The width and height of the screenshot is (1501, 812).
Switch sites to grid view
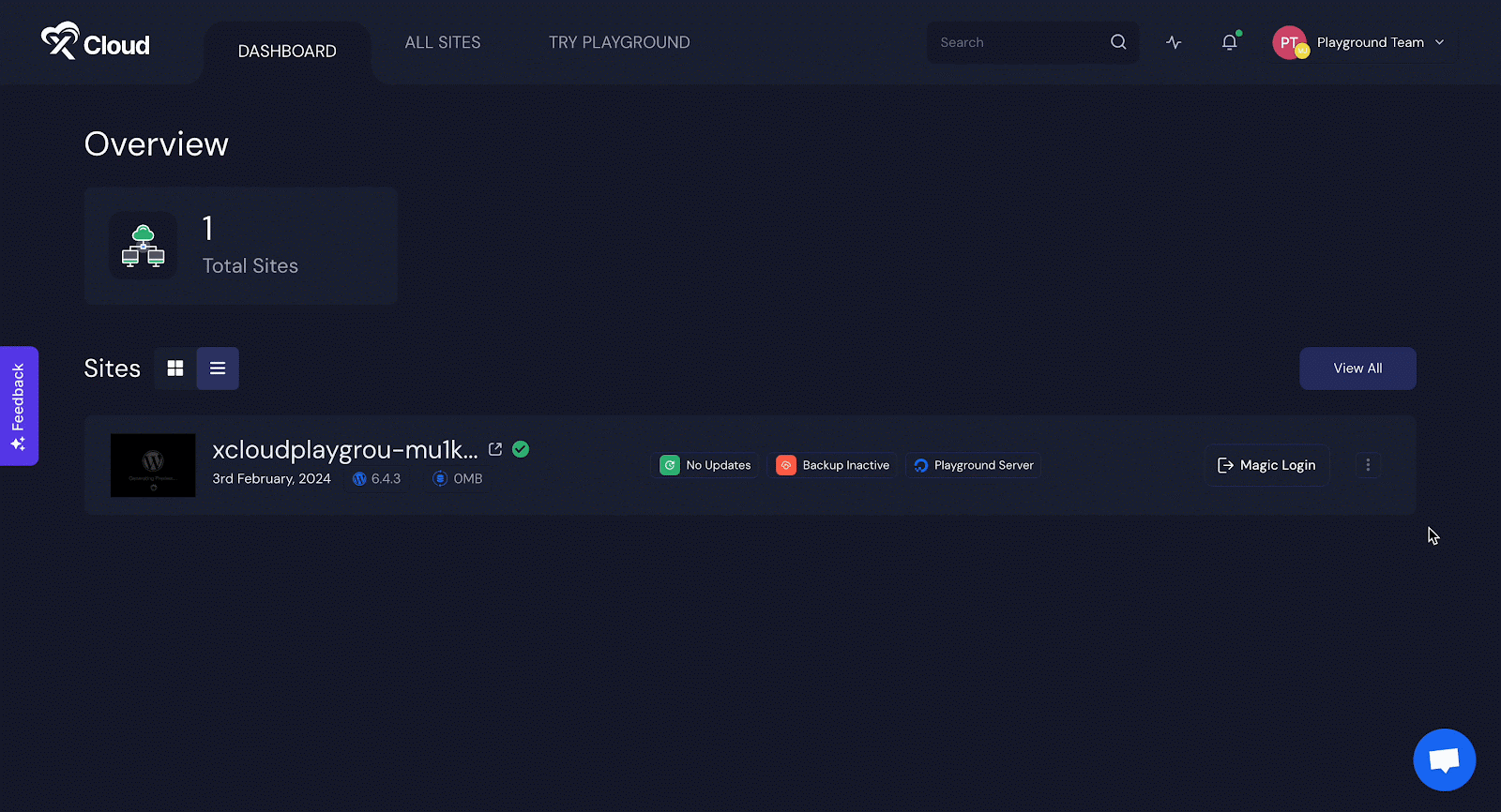tap(175, 368)
